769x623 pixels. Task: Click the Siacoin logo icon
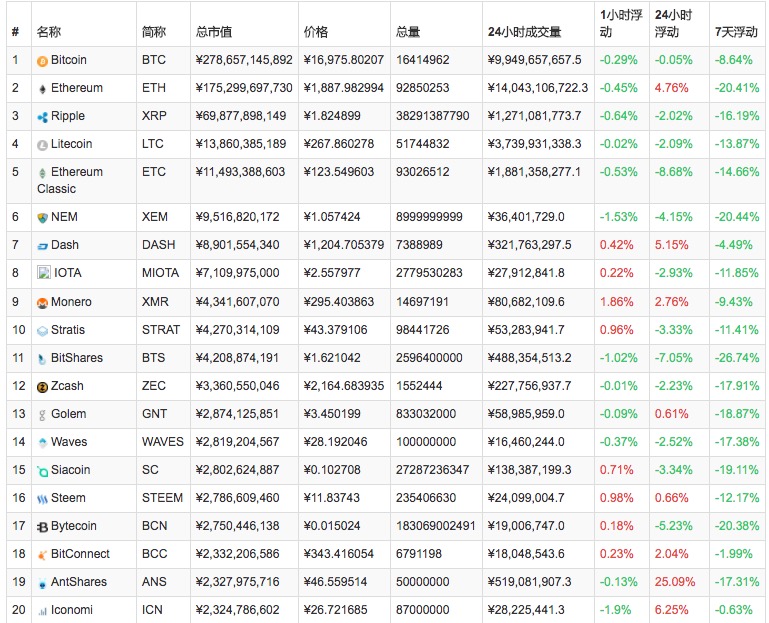click(x=42, y=470)
